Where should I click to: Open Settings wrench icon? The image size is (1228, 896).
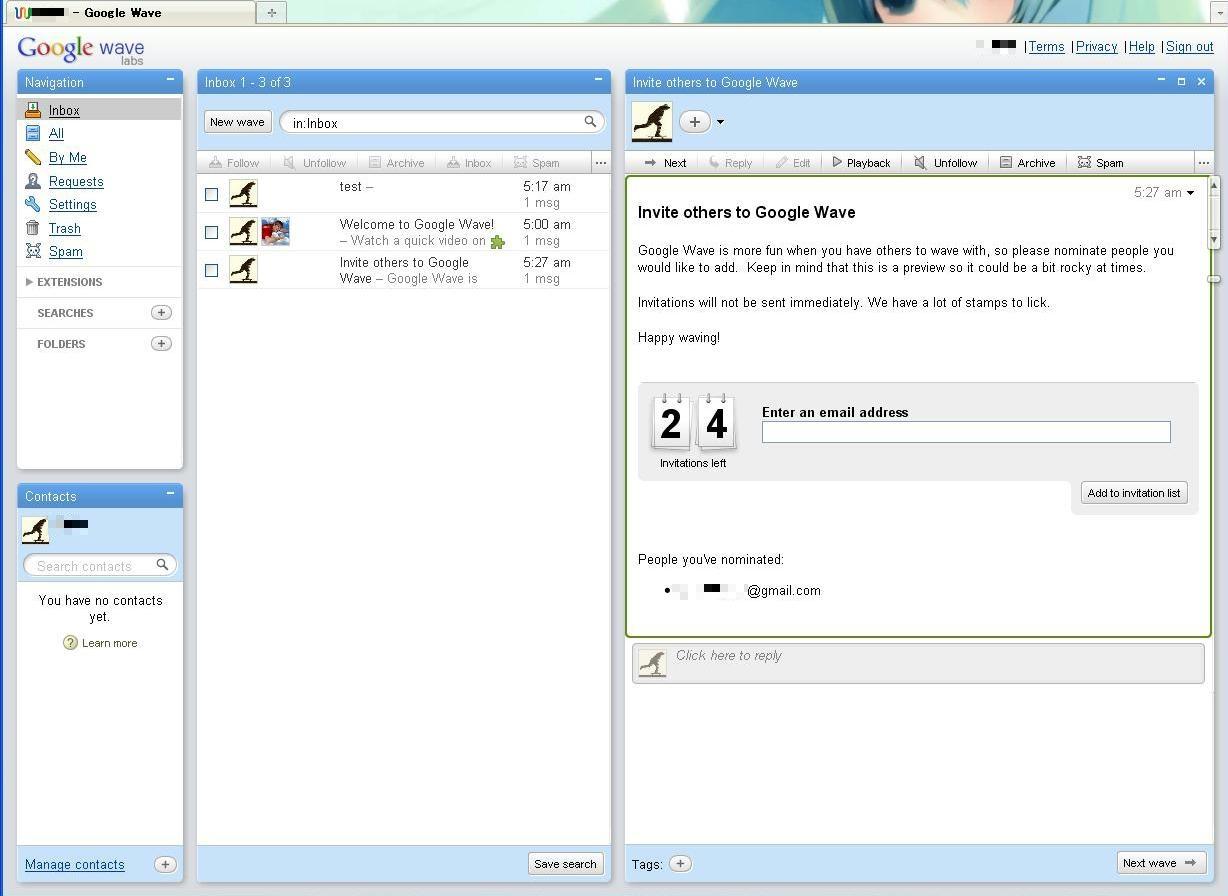[x=33, y=204]
